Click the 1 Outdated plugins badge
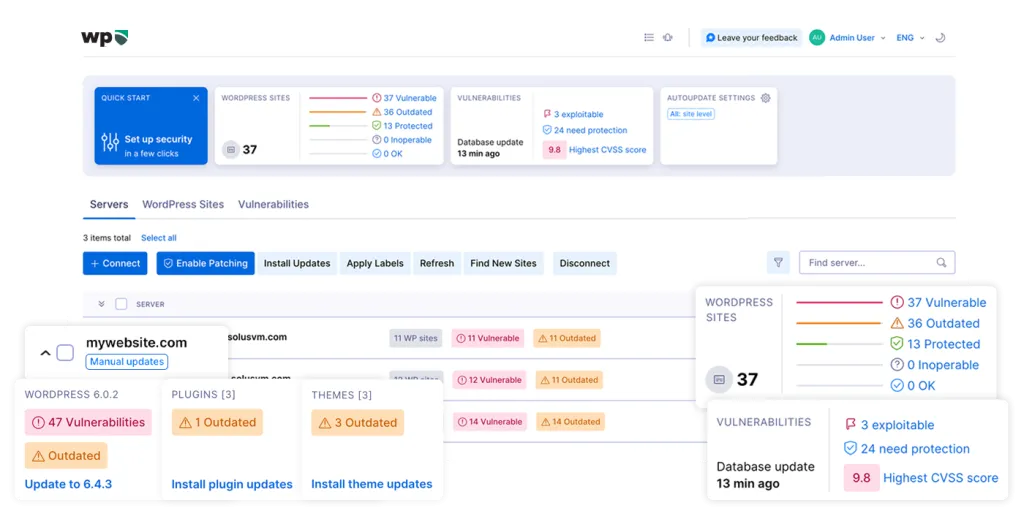The image size is (1024, 519). pos(217,422)
